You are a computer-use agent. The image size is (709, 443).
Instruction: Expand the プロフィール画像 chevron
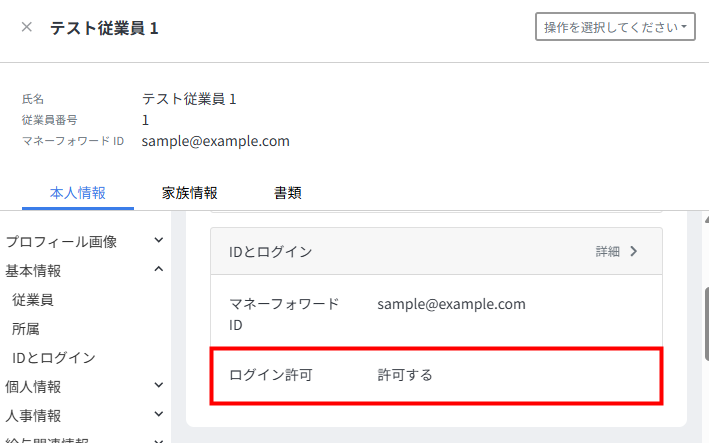tap(159, 240)
